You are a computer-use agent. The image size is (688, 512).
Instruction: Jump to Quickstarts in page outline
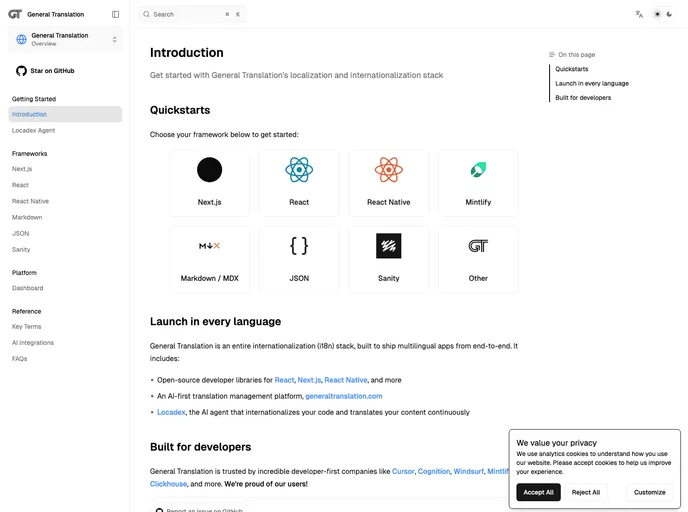coord(571,69)
